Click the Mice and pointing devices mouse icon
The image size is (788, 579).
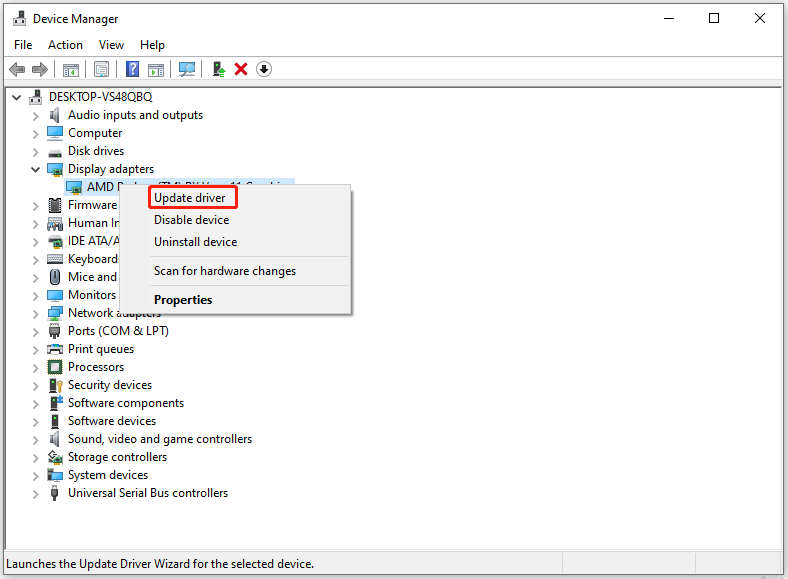(55, 277)
